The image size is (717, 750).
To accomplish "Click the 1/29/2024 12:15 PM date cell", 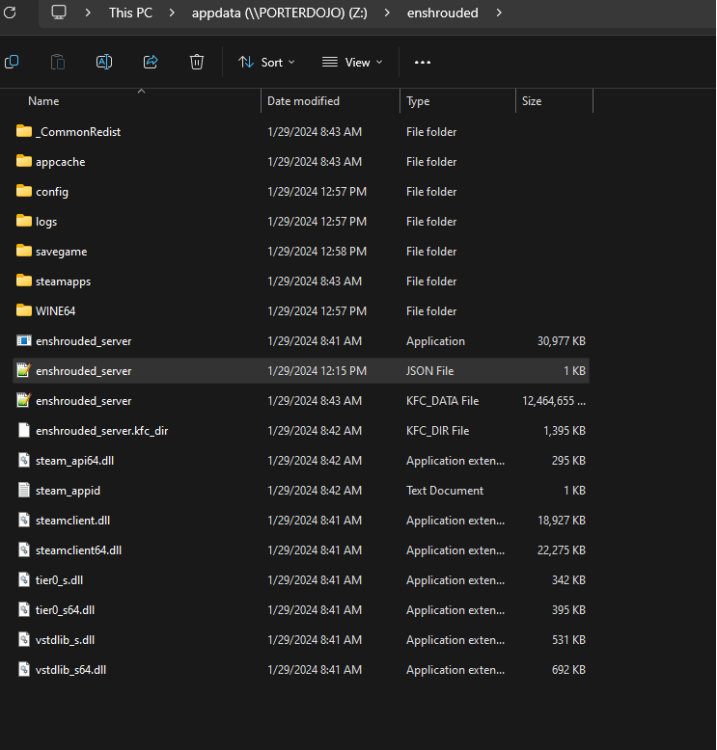I will point(317,371).
